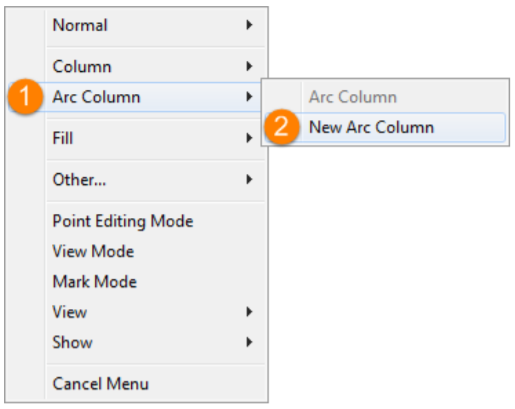Expand arrow next to Normal
This screenshot has width=515, height=409.
(x=249, y=25)
